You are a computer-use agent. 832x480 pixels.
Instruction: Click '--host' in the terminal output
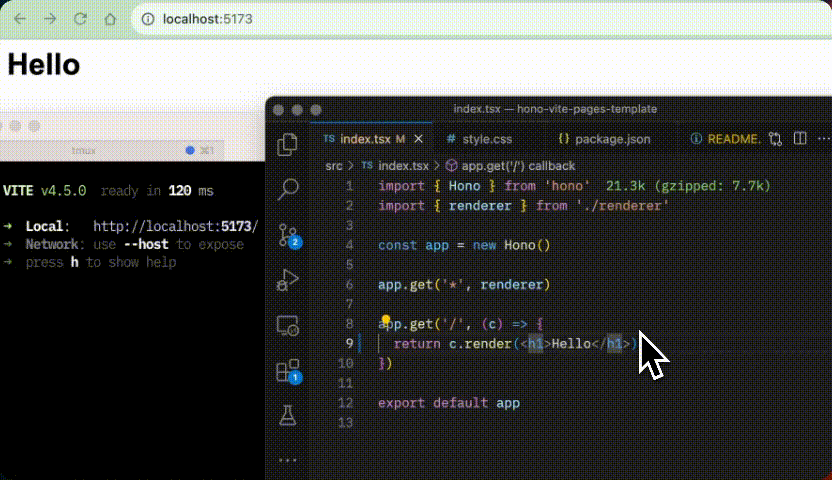[x=146, y=245]
